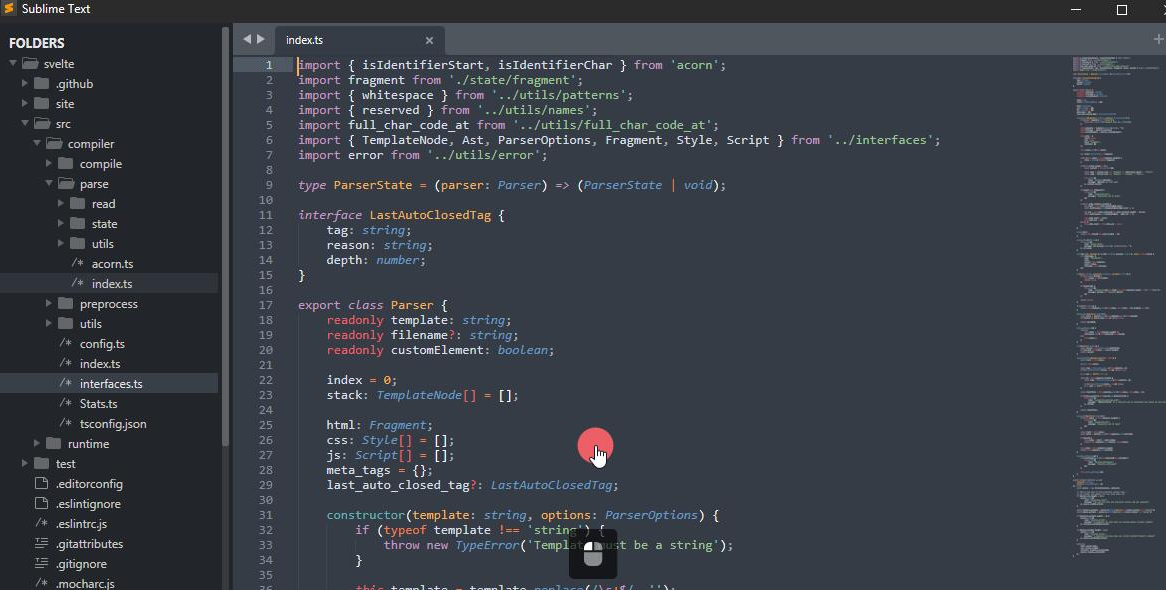Collapse the svelte root folder arrow

[x=13, y=64]
